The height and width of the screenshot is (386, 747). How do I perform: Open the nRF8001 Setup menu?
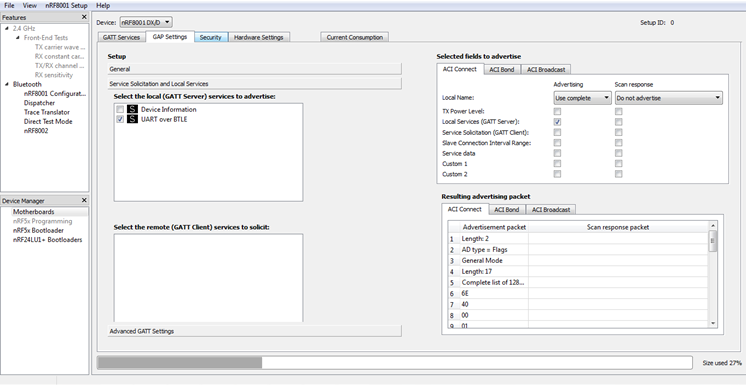[66, 6]
